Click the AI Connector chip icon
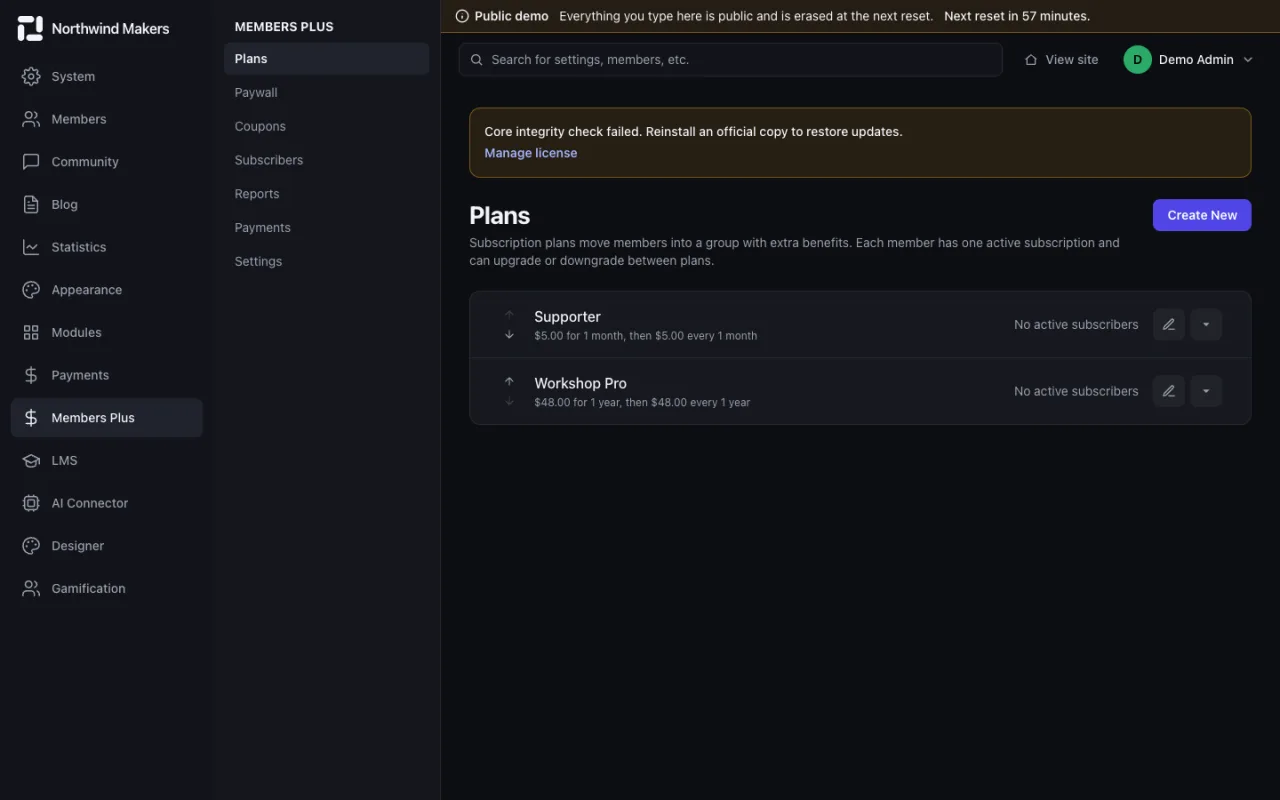This screenshot has width=1280, height=800. (31, 503)
